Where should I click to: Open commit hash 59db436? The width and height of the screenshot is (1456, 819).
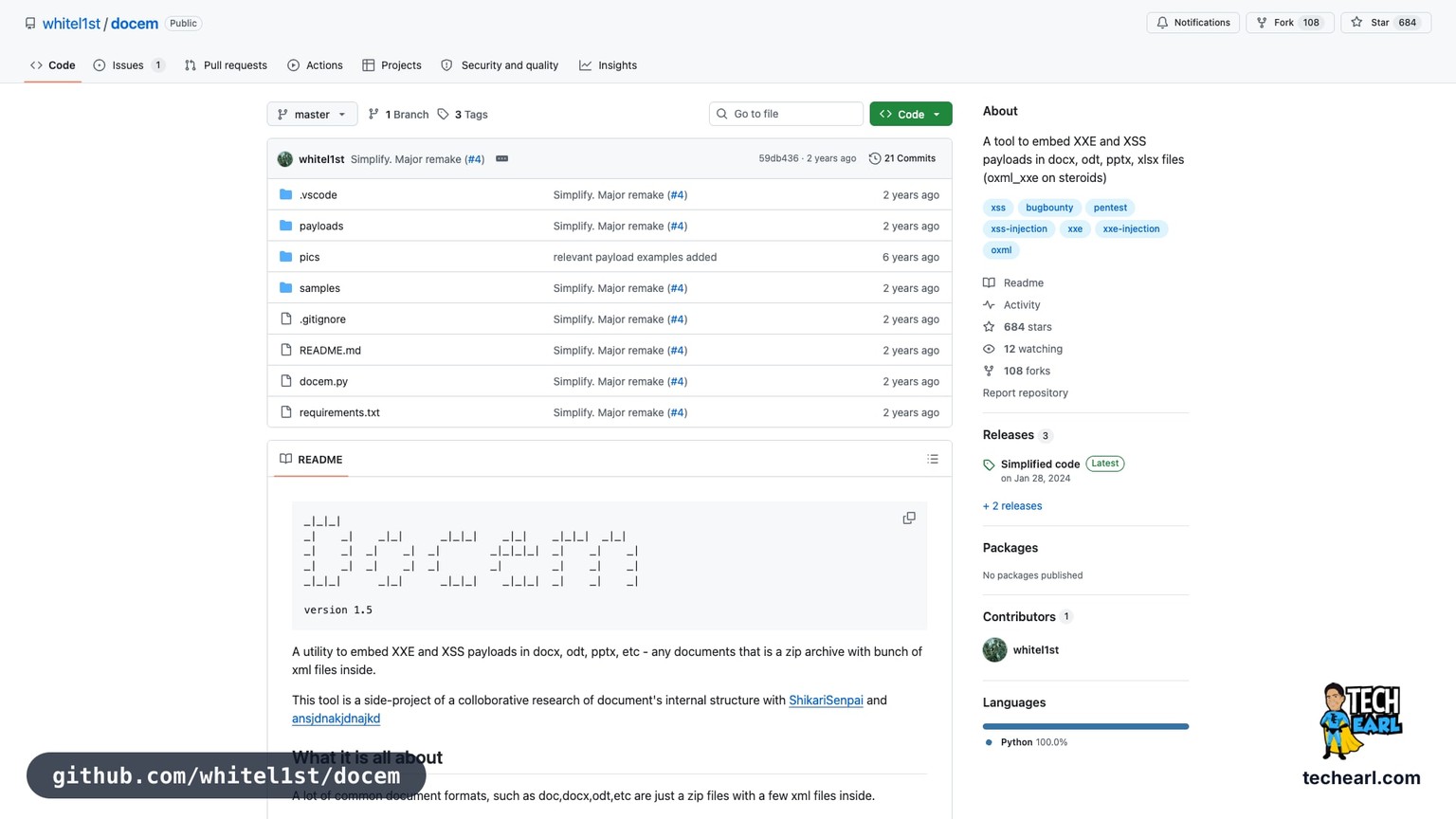pos(778,158)
